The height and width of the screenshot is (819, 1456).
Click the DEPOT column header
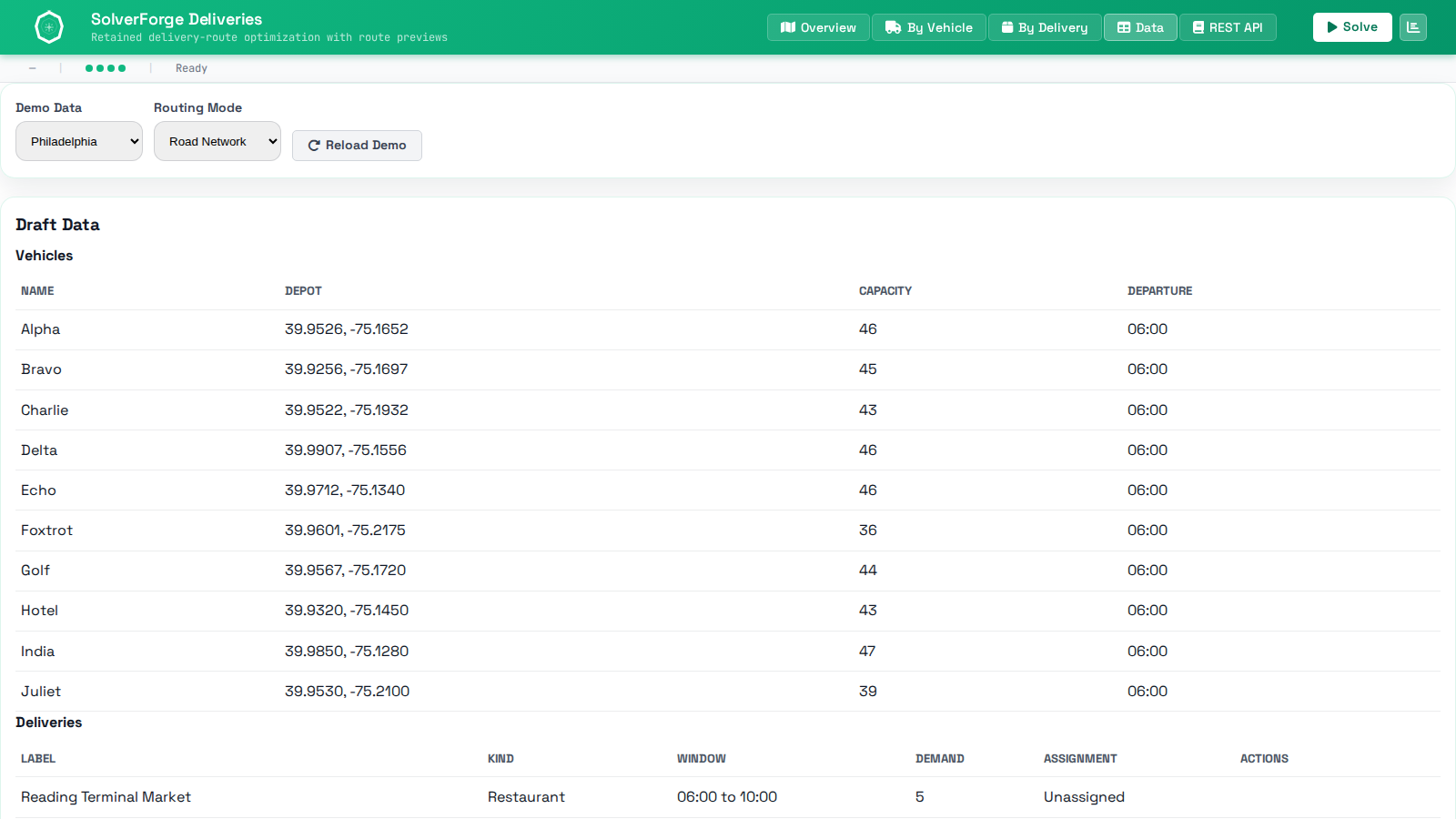[303, 291]
